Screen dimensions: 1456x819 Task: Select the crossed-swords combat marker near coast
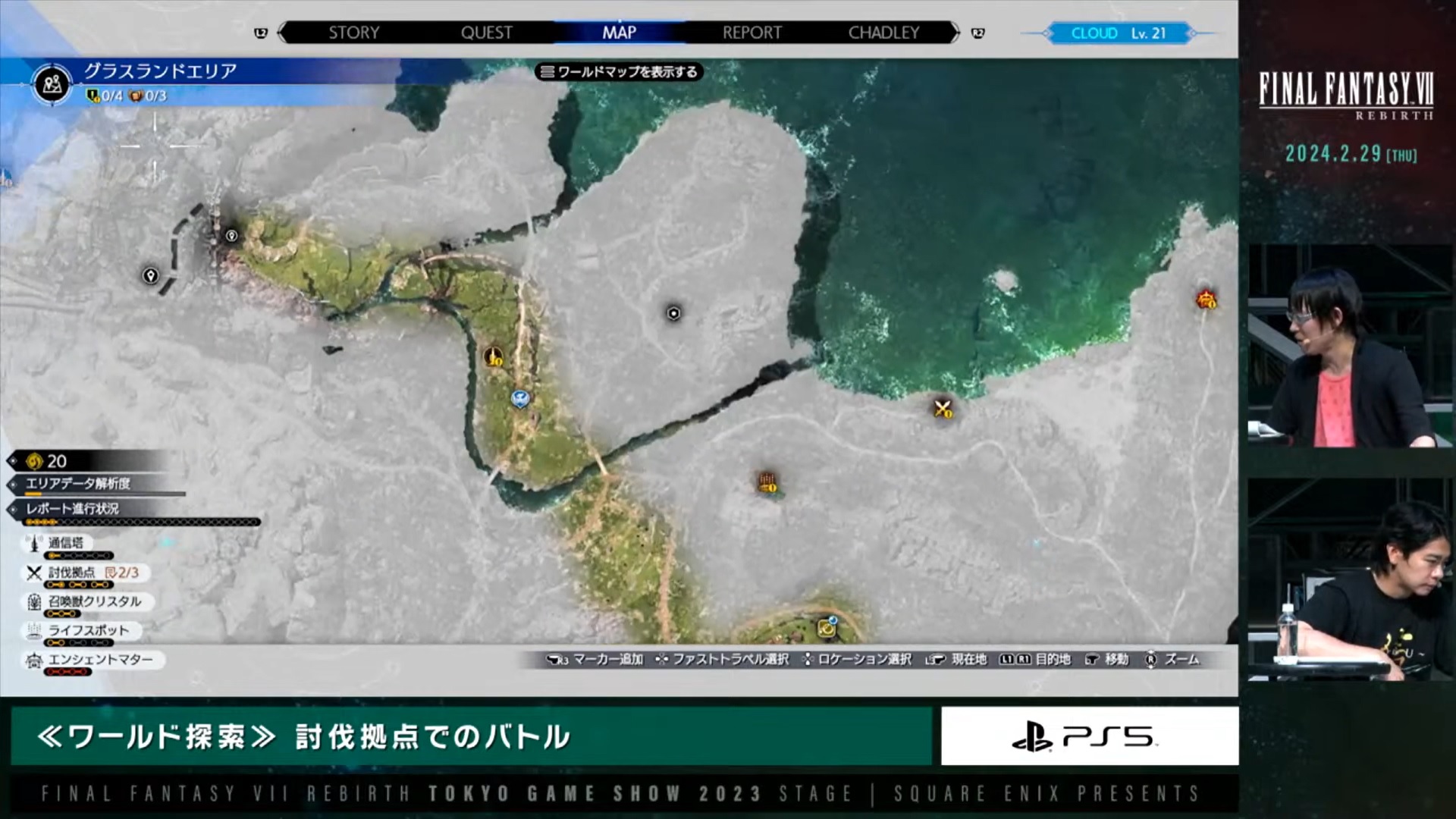(943, 409)
